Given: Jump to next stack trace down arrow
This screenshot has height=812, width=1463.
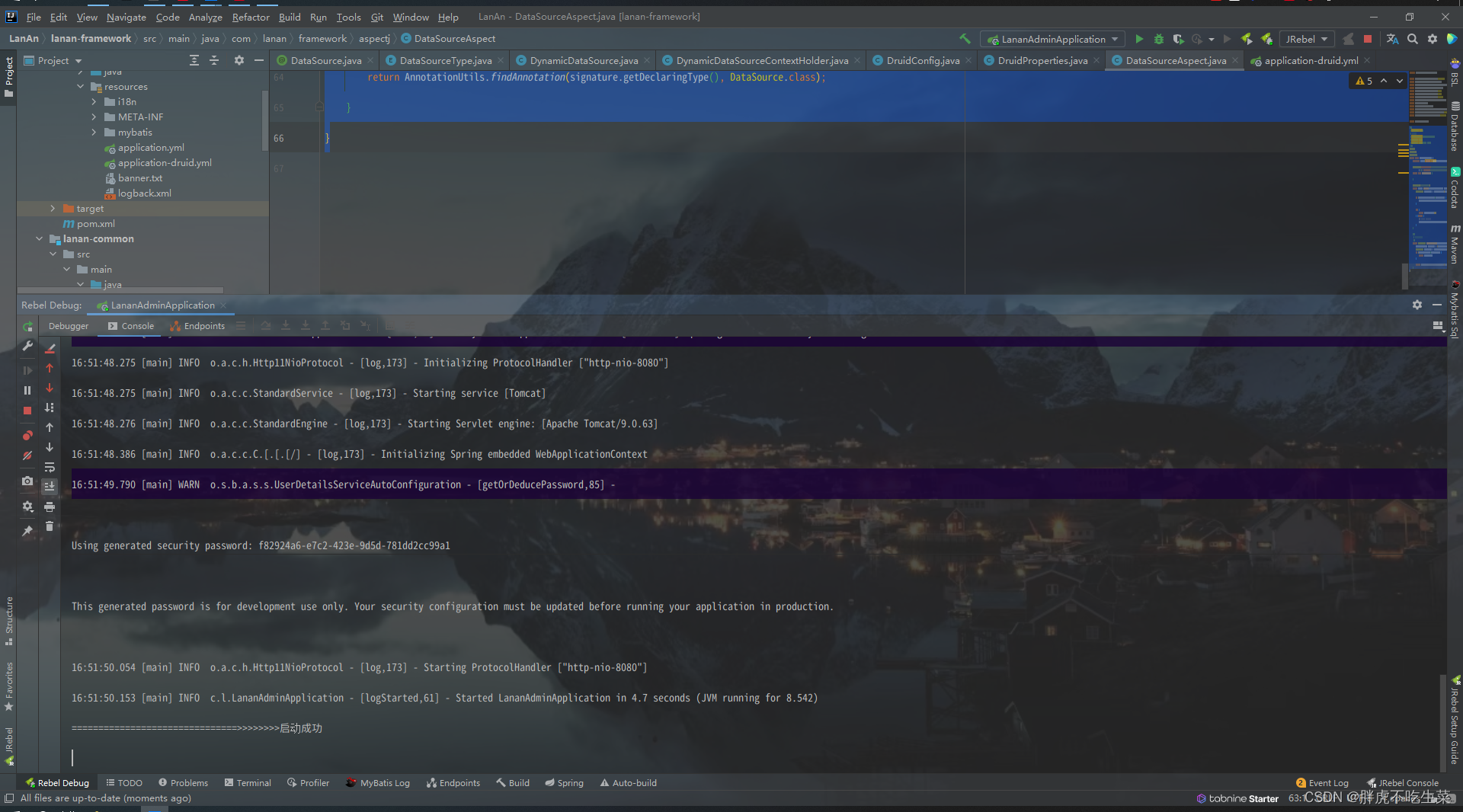Looking at the screenshot, I should [x=50, y=447].
